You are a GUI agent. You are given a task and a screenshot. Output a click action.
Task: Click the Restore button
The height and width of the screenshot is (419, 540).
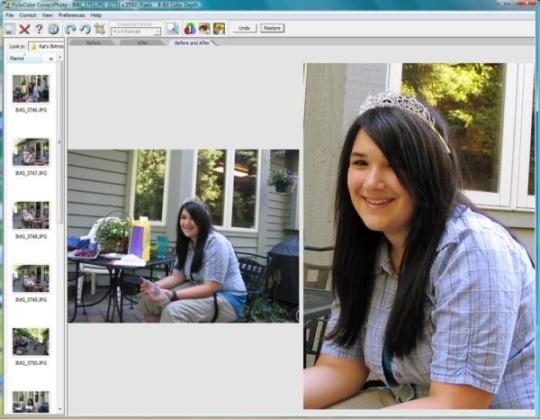pos(272,28)
